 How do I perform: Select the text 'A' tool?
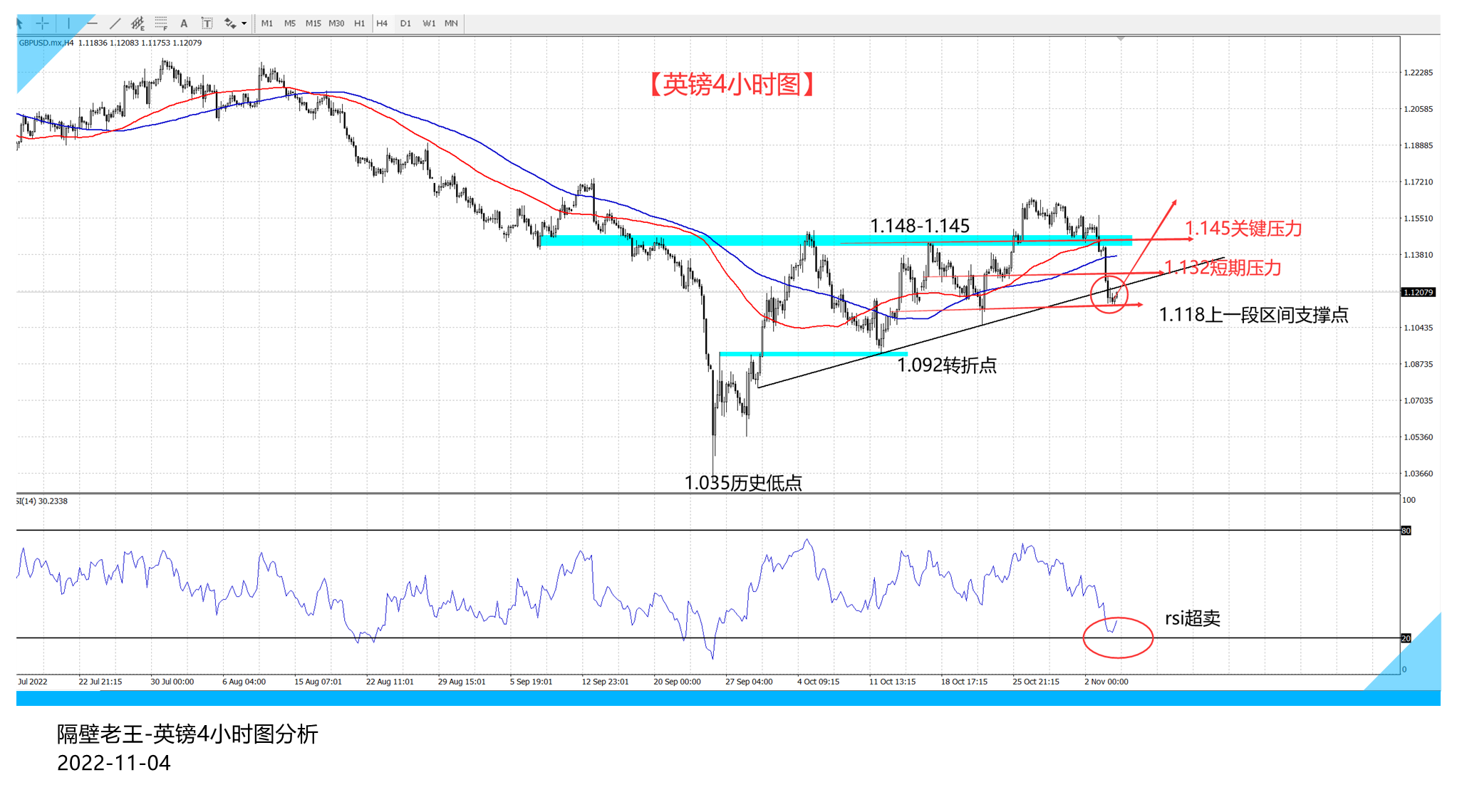pyautogui.click(x=184, y=24)
